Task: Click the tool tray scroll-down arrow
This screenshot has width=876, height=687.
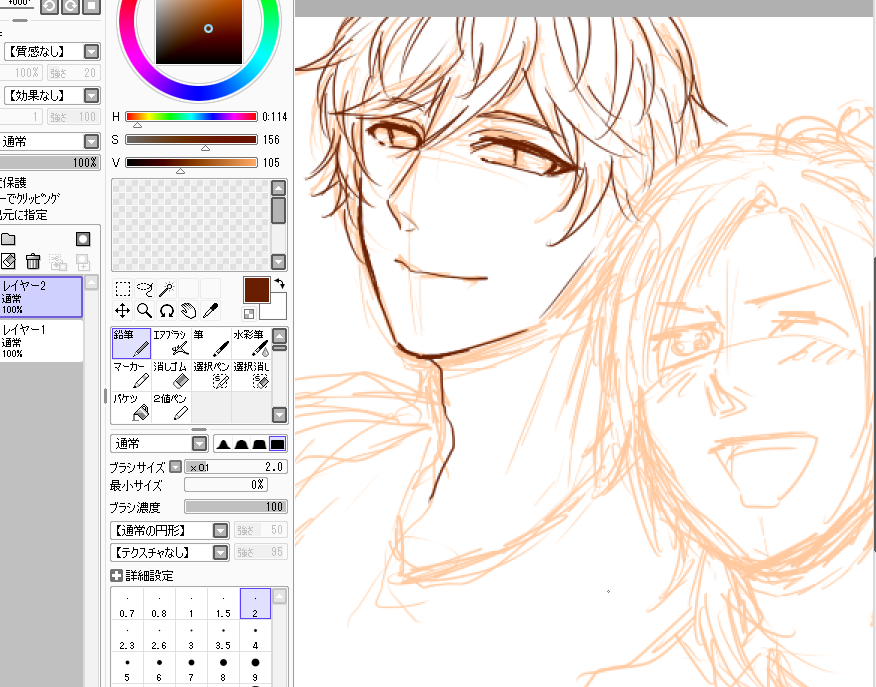Action: pos(279,414)
